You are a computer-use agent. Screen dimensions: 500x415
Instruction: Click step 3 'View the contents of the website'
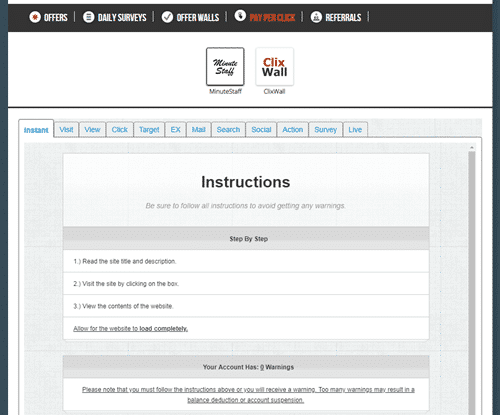coord(123,306)
